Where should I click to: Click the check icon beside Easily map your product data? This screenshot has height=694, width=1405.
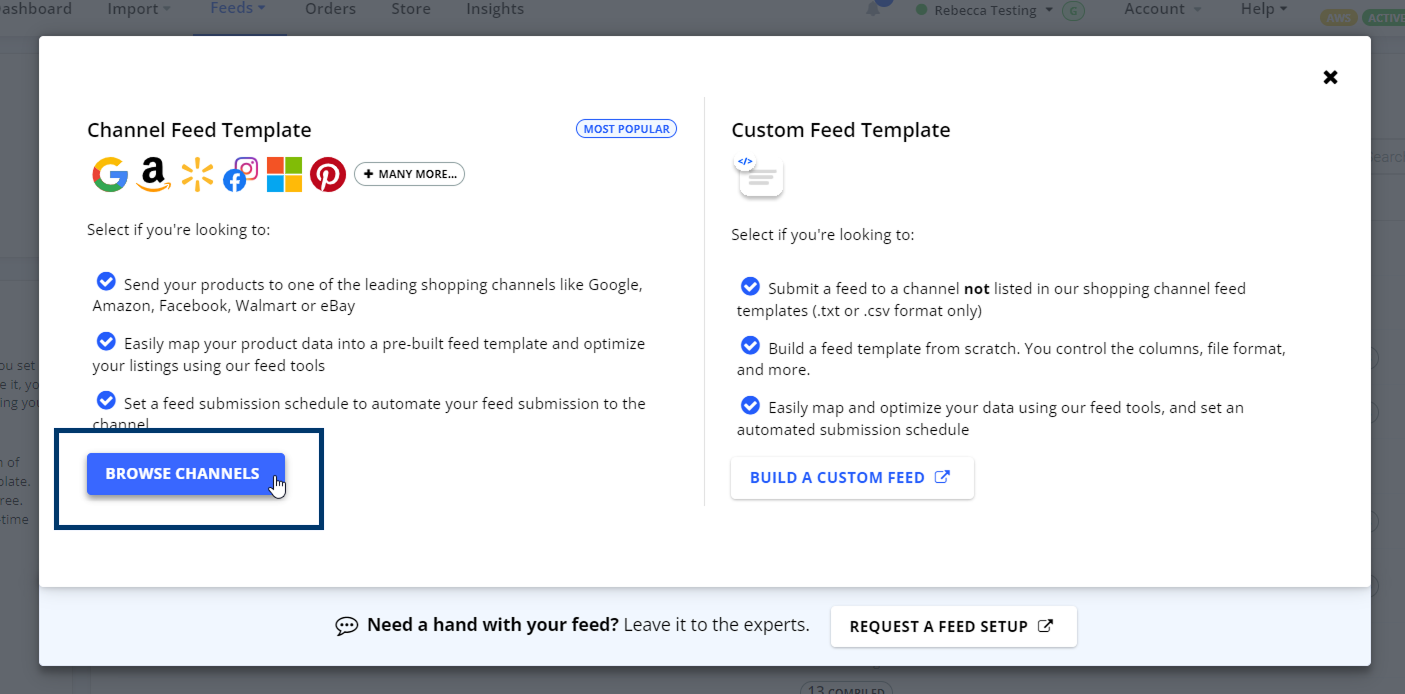[106, 342]
